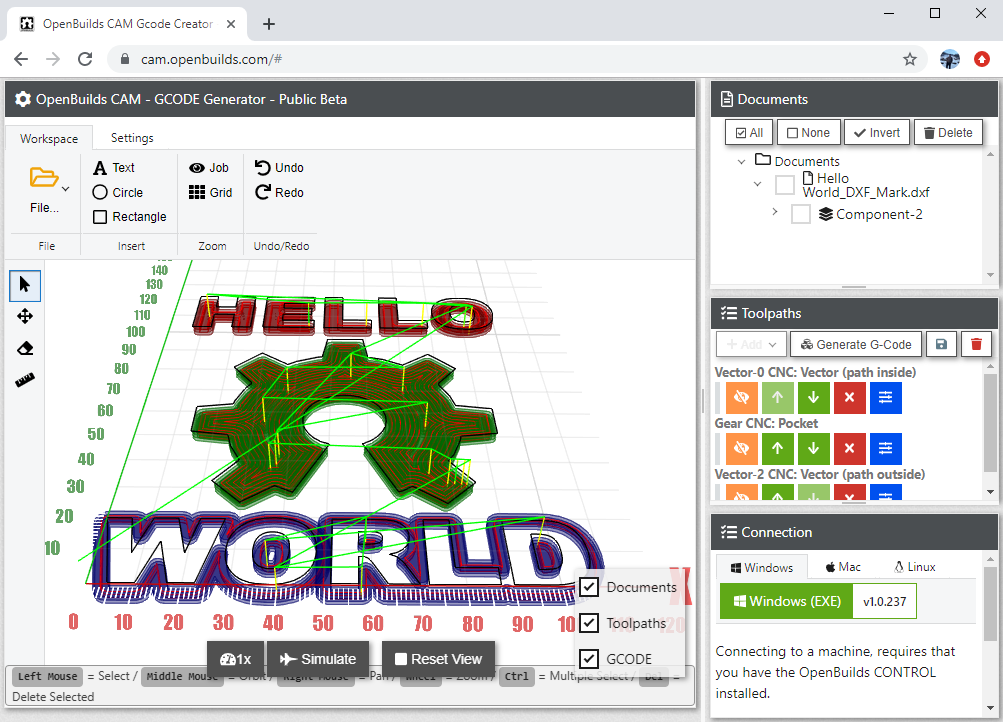Delete all toolpaths with red trash icon
This screenshot has width=1003, height=722.
point(976,344)
